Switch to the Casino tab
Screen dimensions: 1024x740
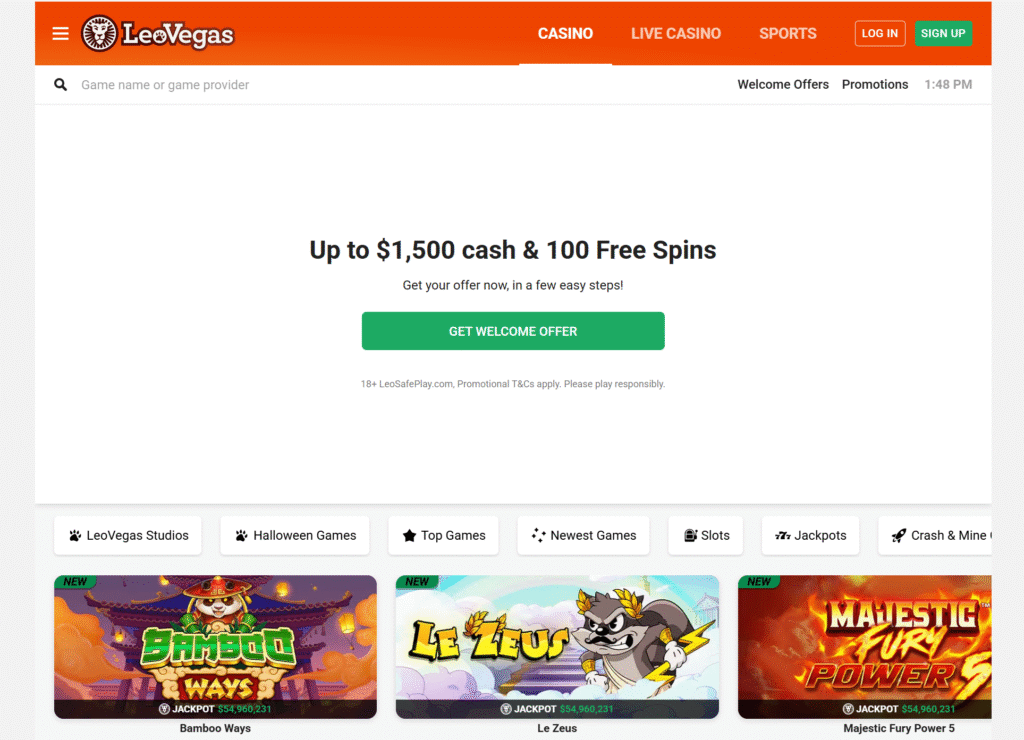pyautogui.click(x=566, y=33)
